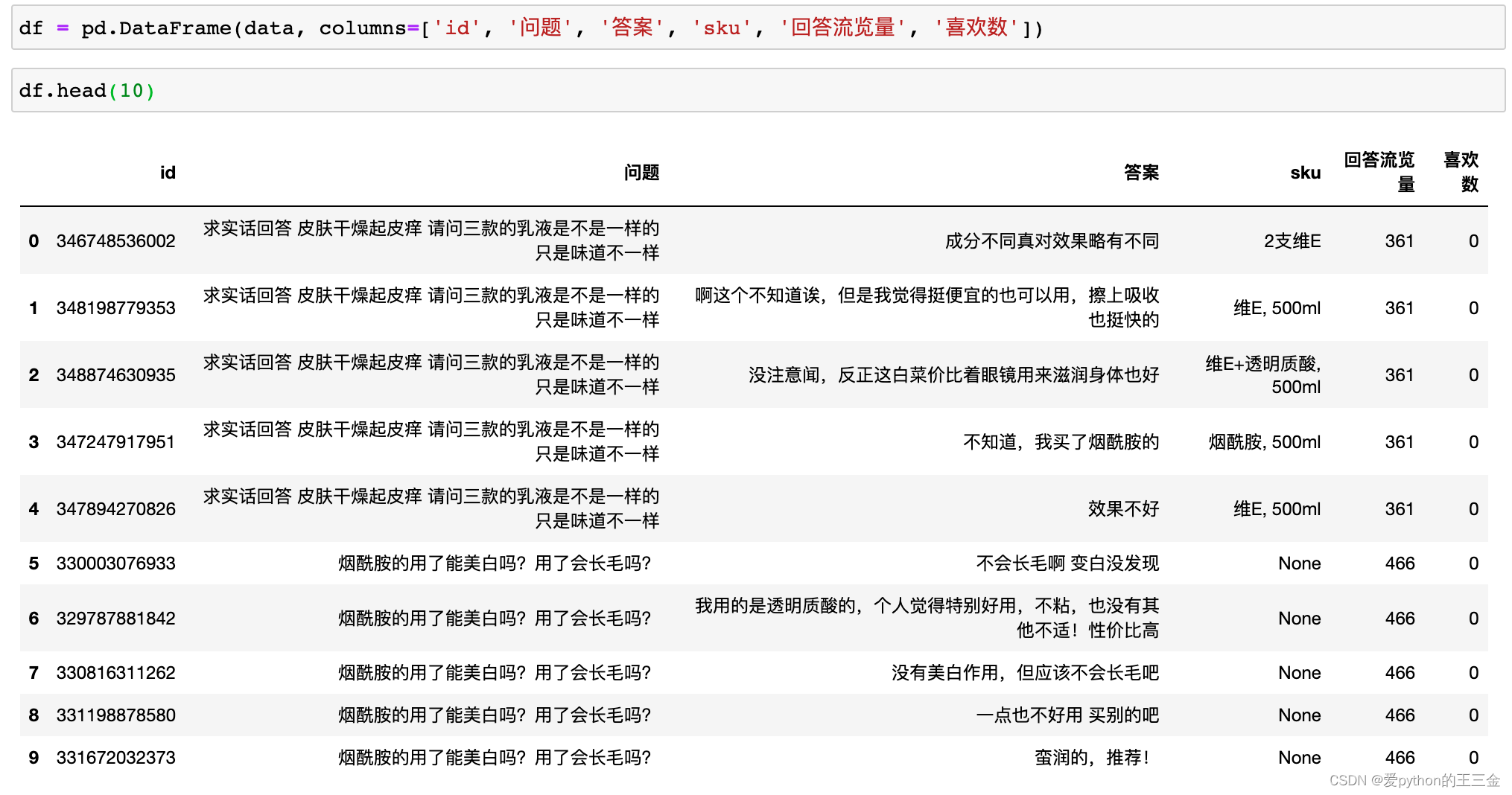The height and width of the screenshot is (795, 1512).
Task: Select id cell 348198779353
Action: [x=116, y=308]
